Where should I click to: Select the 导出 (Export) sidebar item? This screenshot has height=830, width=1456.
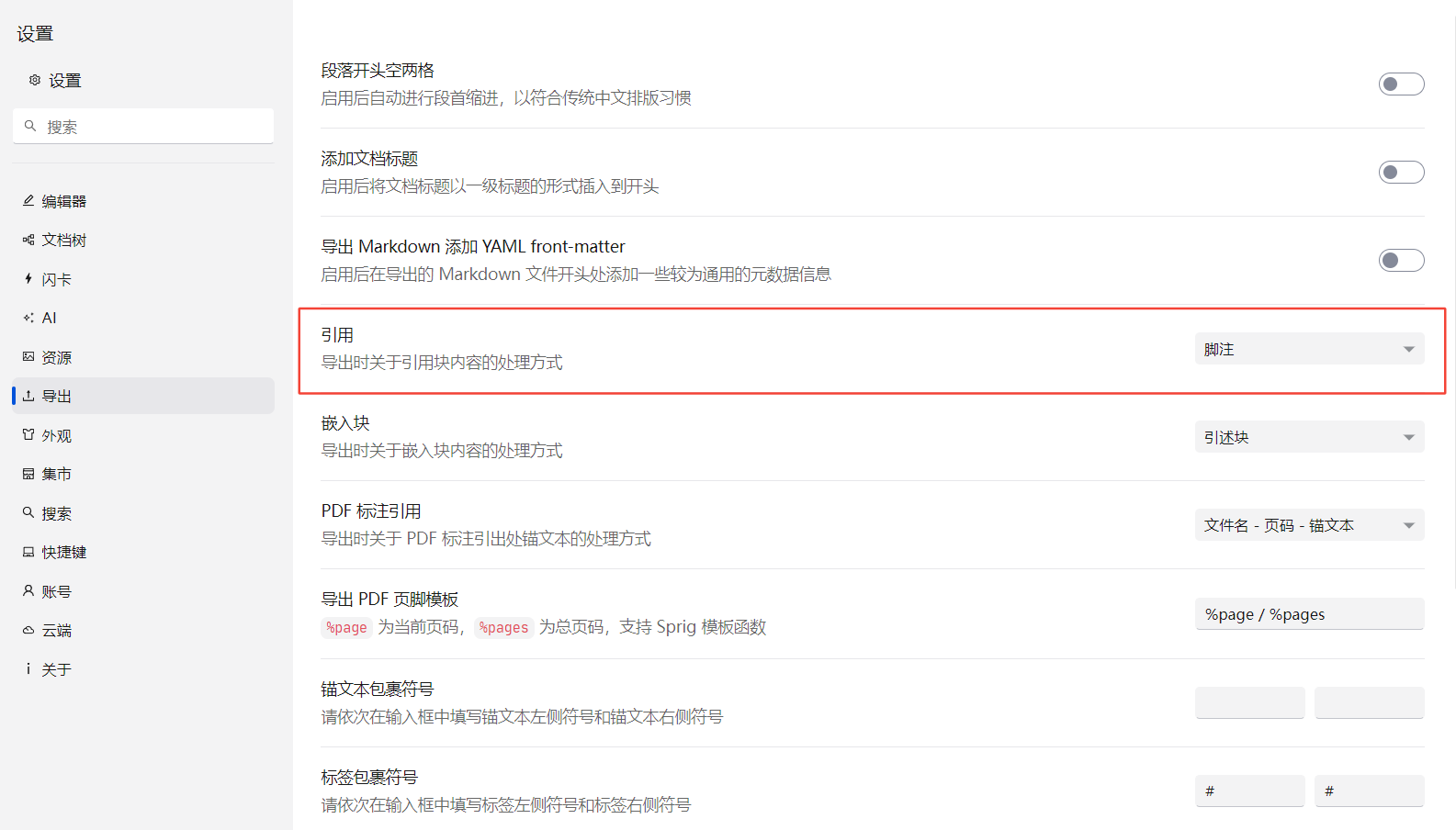[x=56, y=396]
